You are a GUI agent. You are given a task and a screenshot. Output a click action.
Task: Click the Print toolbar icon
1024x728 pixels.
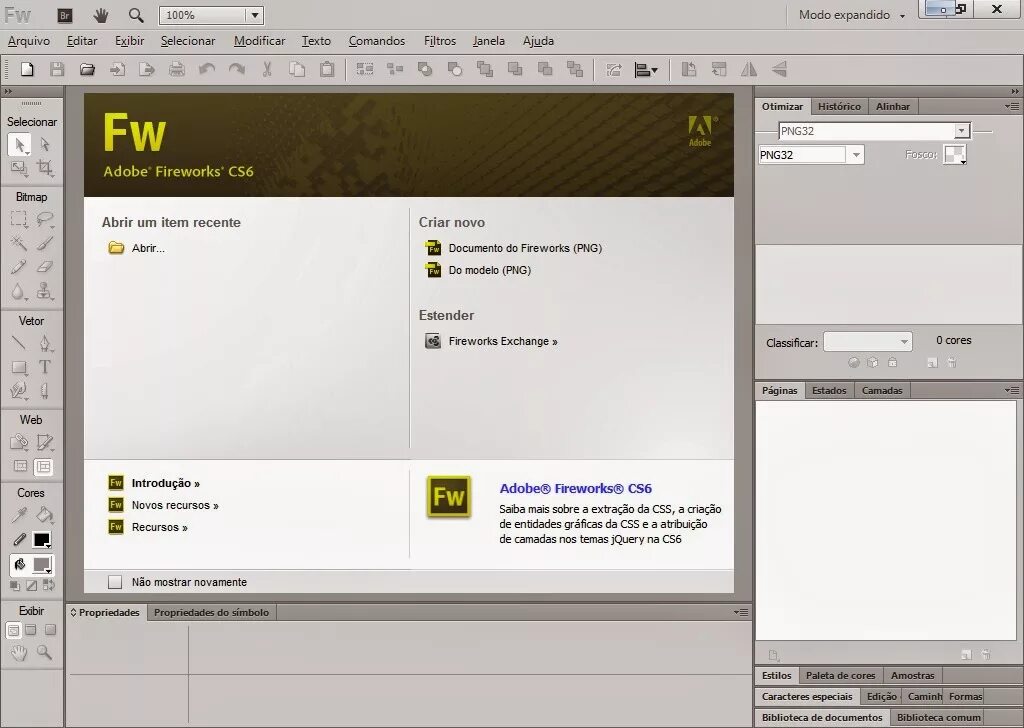click(x=177, y=69)
